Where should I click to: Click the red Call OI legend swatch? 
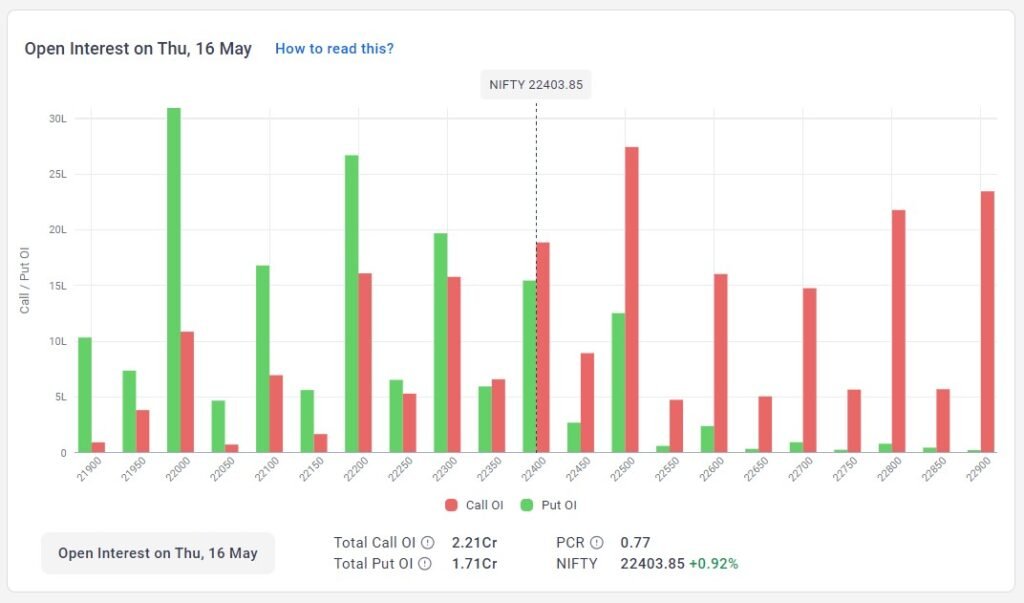(451, 505)
